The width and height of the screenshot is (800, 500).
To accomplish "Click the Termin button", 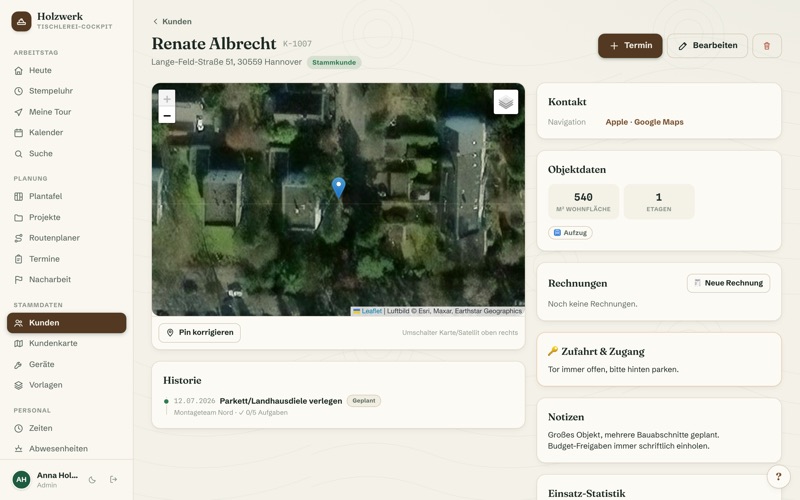I will (630, 46).
